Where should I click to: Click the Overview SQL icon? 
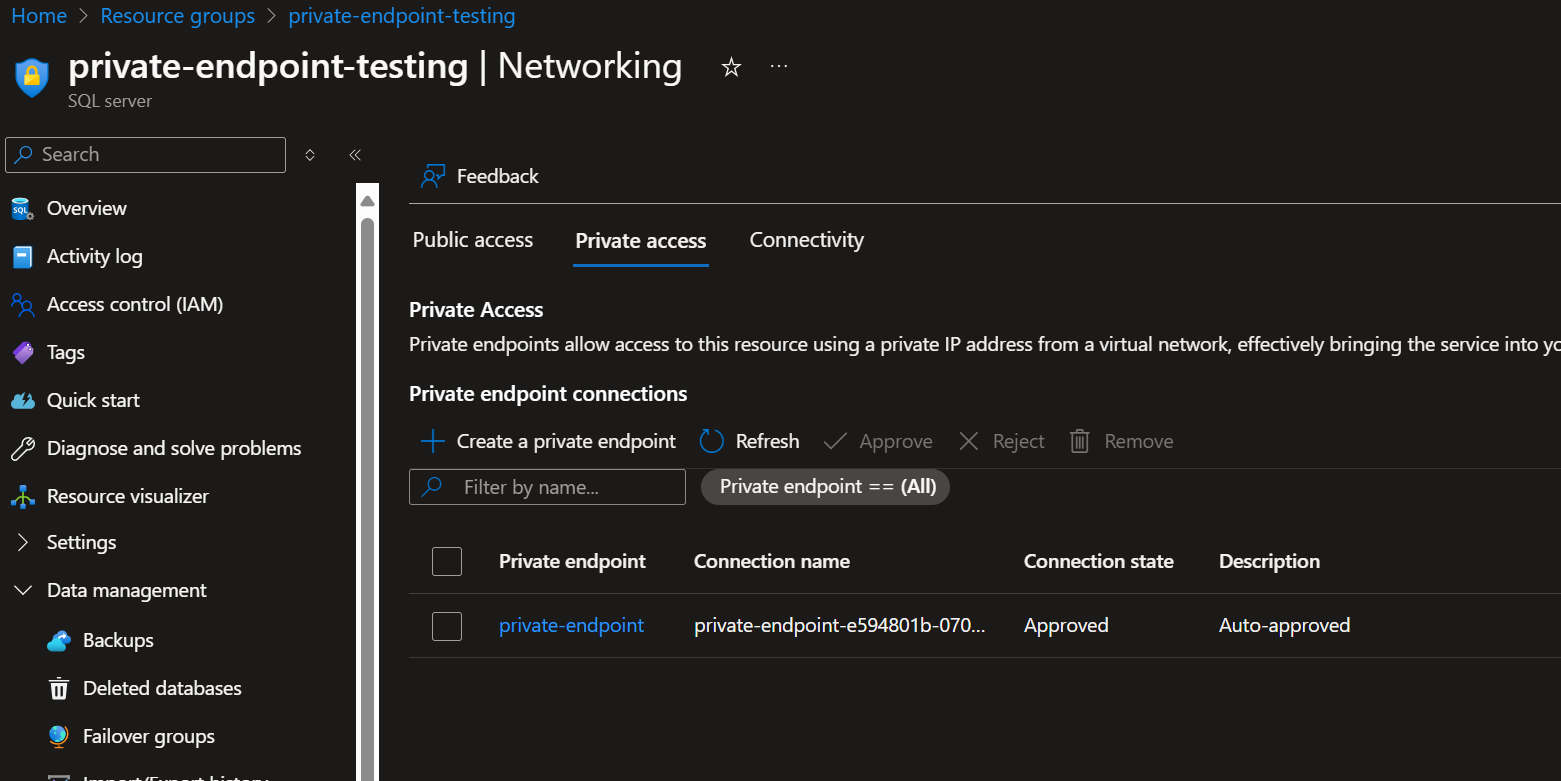22,209
